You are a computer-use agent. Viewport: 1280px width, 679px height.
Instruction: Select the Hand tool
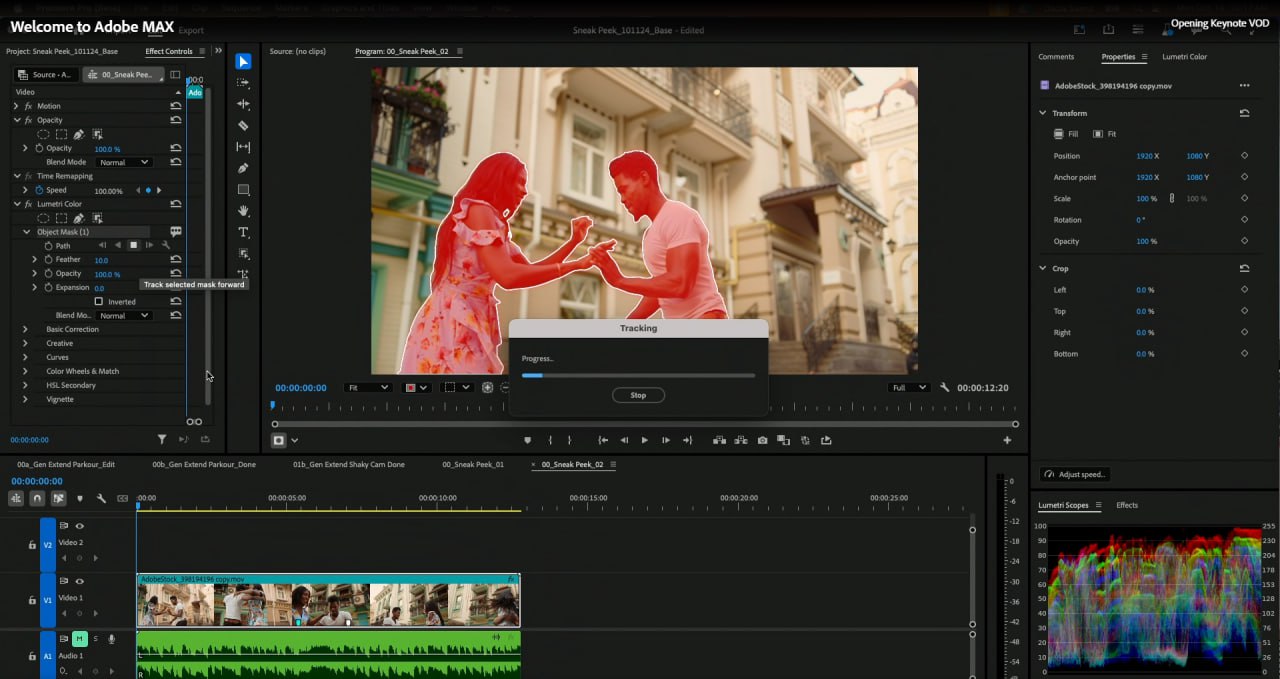pyautogui.click(x=243, y=211)
